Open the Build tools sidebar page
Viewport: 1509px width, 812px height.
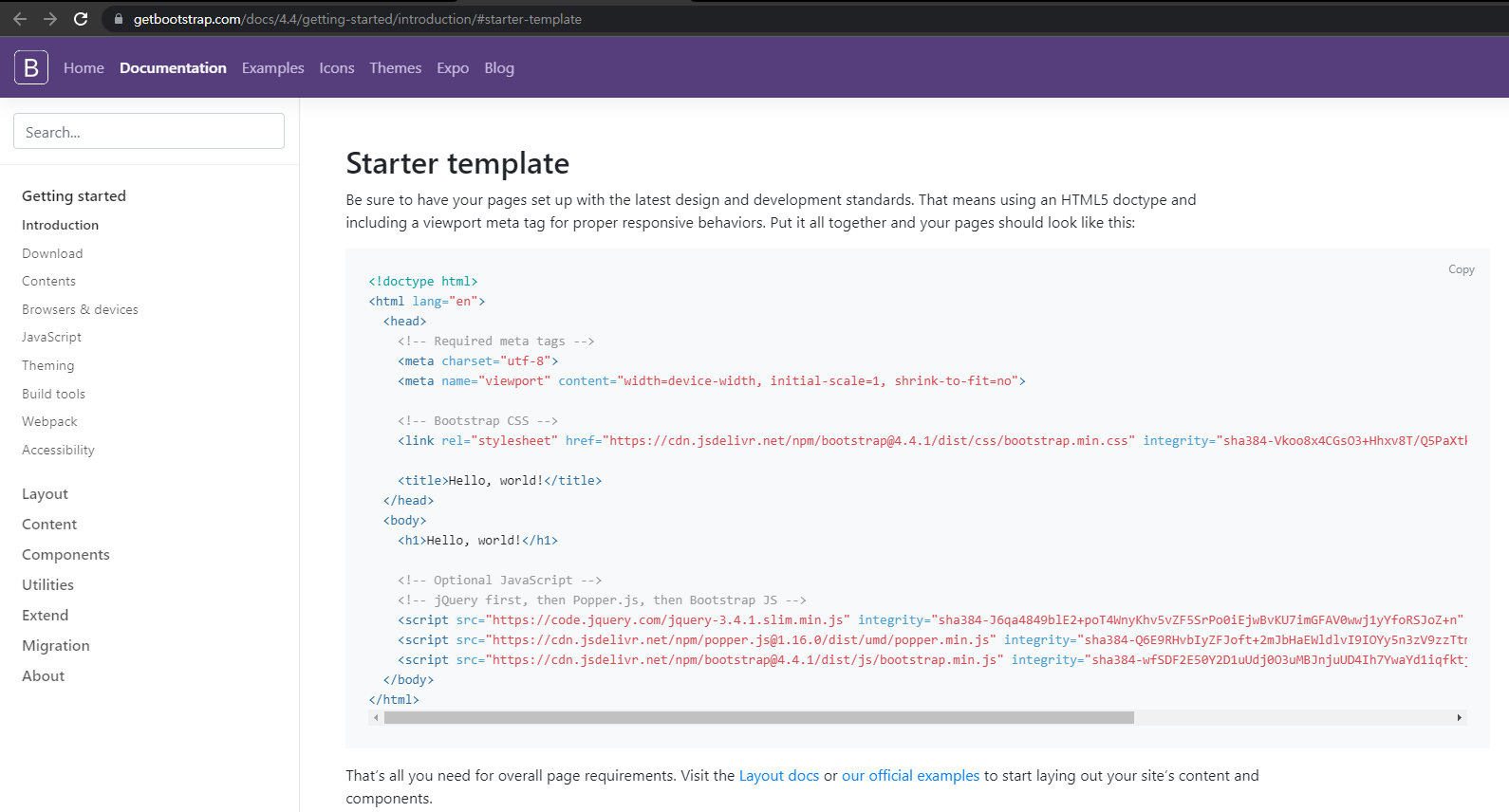click(x=53, y=394)
